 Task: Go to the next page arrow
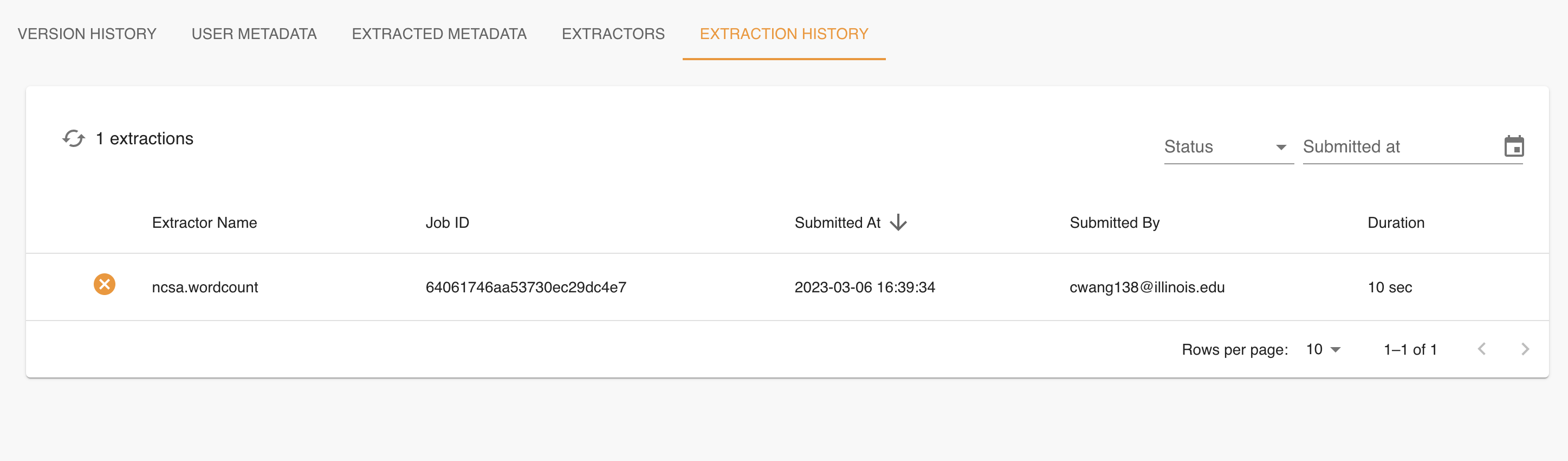[x=1524, y=349]
